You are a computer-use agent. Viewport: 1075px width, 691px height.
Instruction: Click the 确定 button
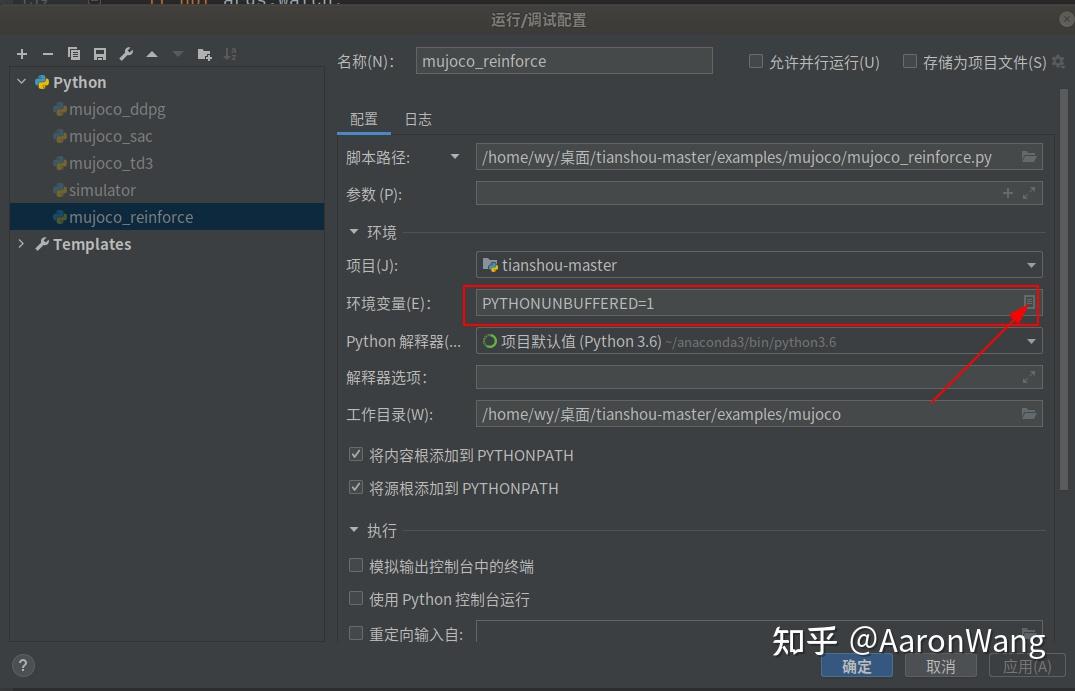[x=856, y=665]
